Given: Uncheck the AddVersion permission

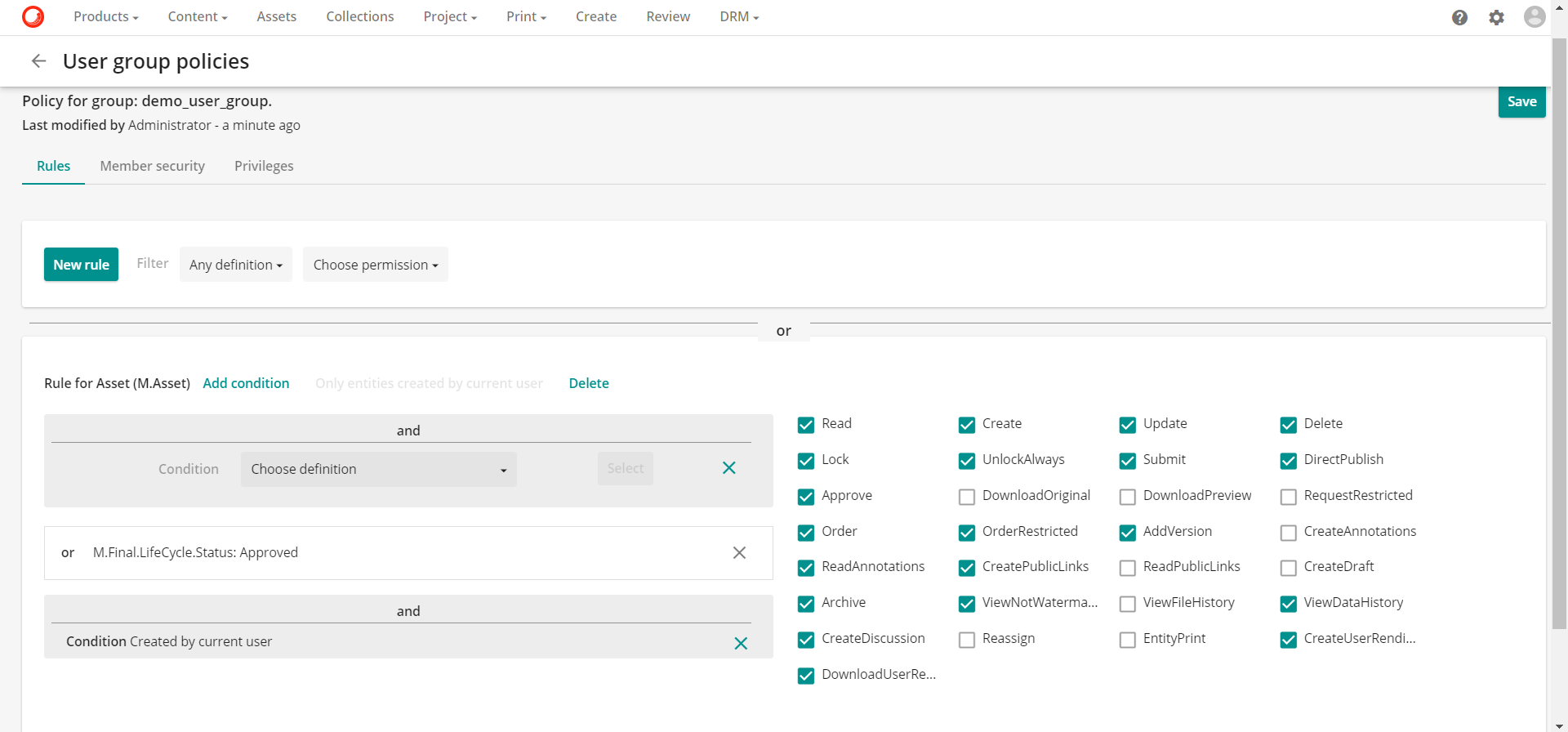Looking at the screenshot, I should tap(1128, 533).
